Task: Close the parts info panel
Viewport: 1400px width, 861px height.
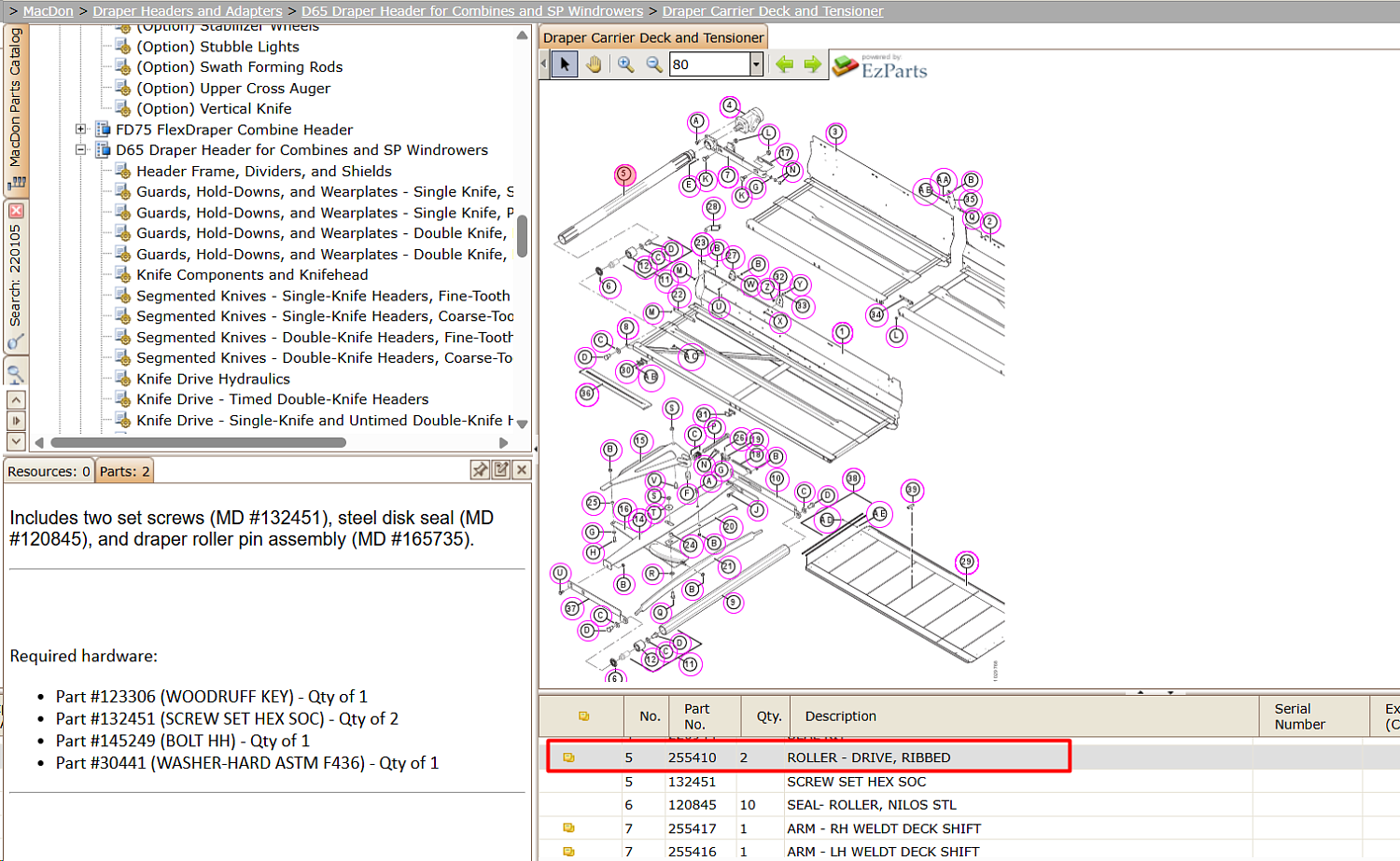Action: pos(522,470)
